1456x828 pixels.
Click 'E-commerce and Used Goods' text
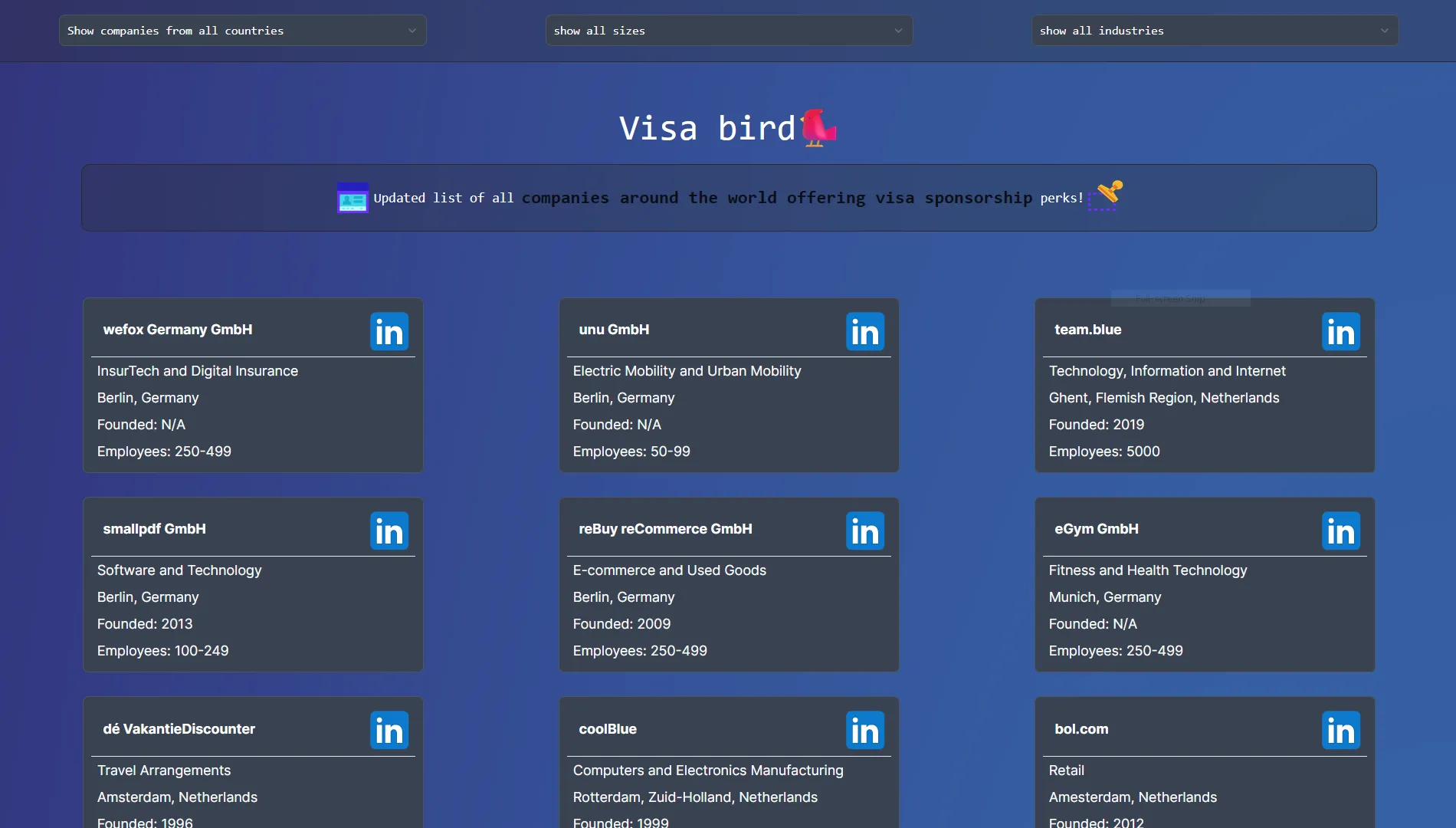pos(670,570)
